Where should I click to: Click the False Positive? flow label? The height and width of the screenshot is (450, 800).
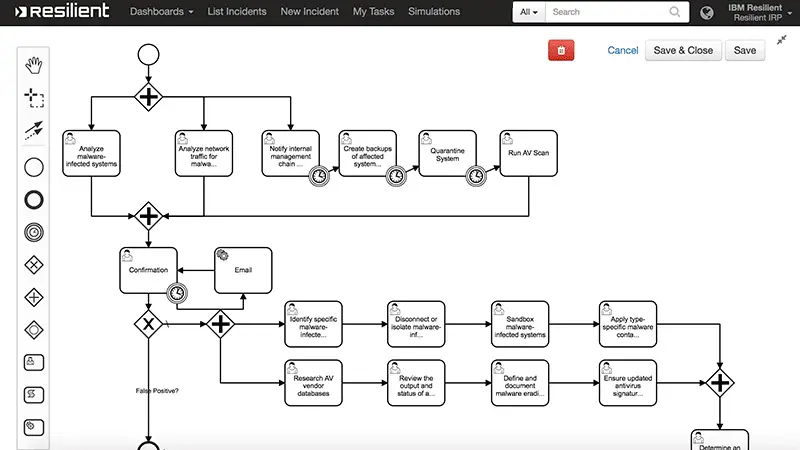(157, 391)
